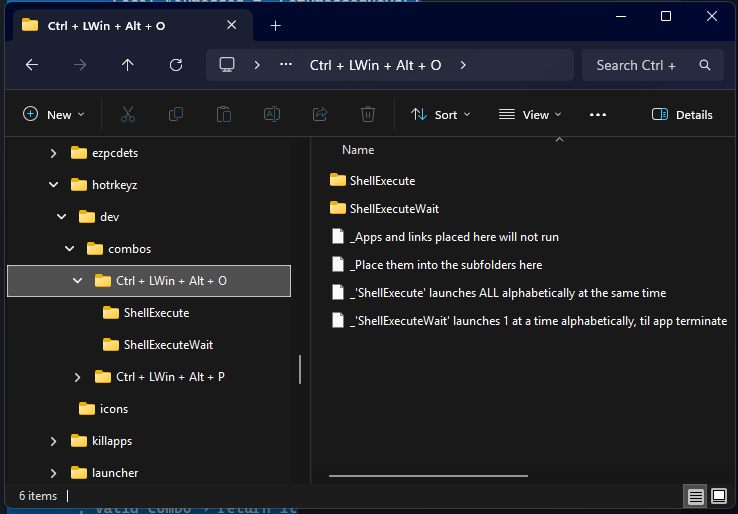Expand the killapps folder in tree
The image size is (738, 514).
pyautogui.click(x=53, y=441)
